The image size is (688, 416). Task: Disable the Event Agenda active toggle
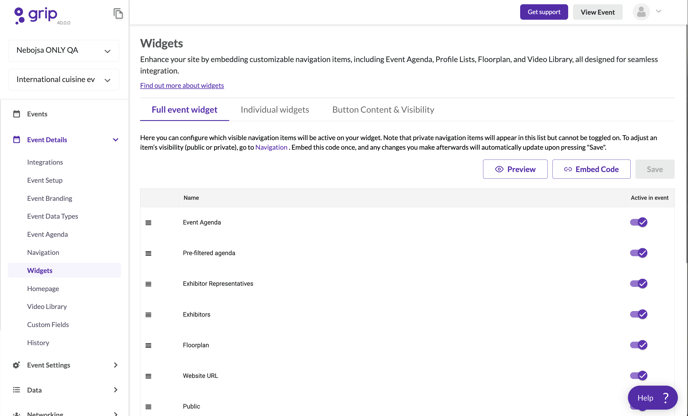point(638,222)
